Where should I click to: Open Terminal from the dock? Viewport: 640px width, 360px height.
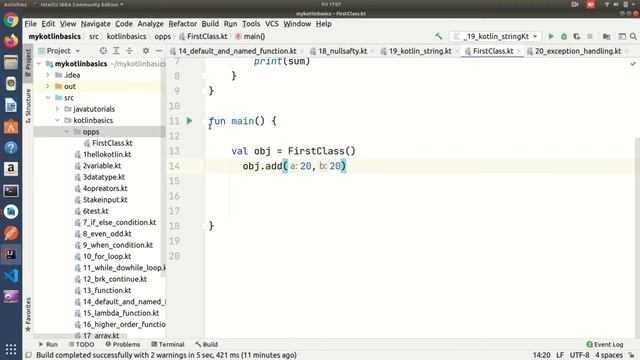[11, 191]
